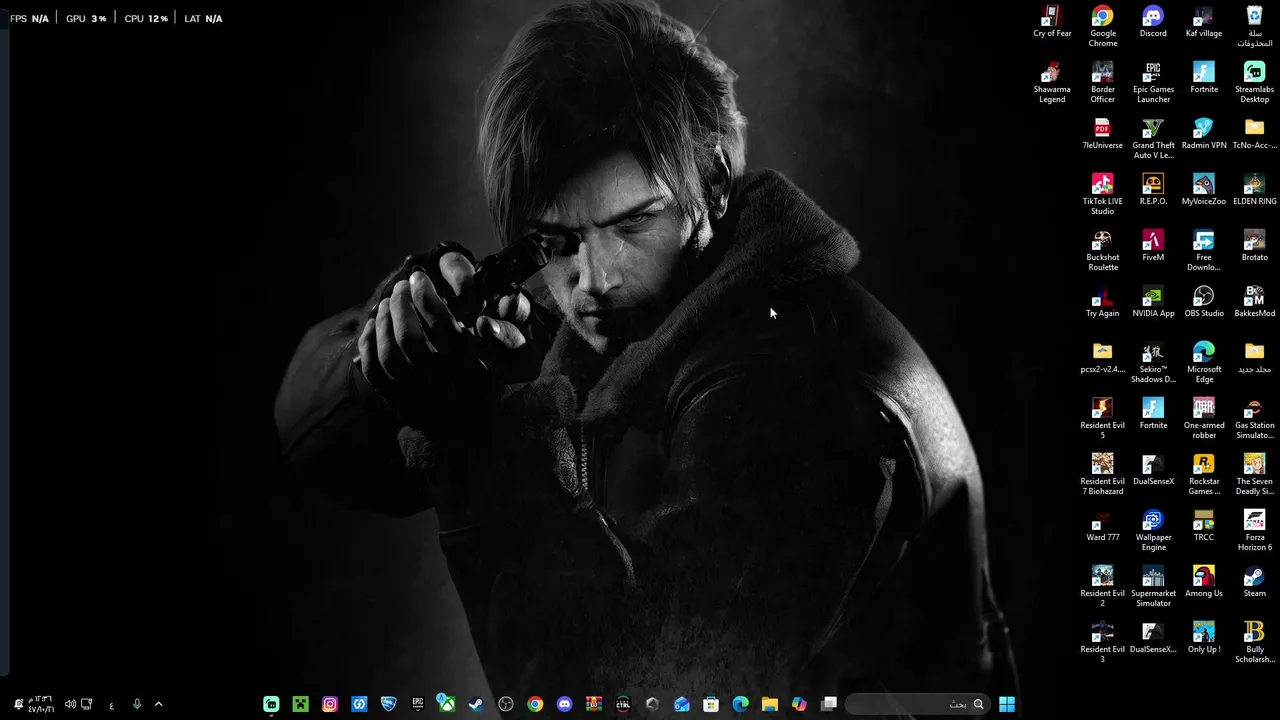
Task: Open Free Download Manager shortcut
Action: click(1203, 251)
